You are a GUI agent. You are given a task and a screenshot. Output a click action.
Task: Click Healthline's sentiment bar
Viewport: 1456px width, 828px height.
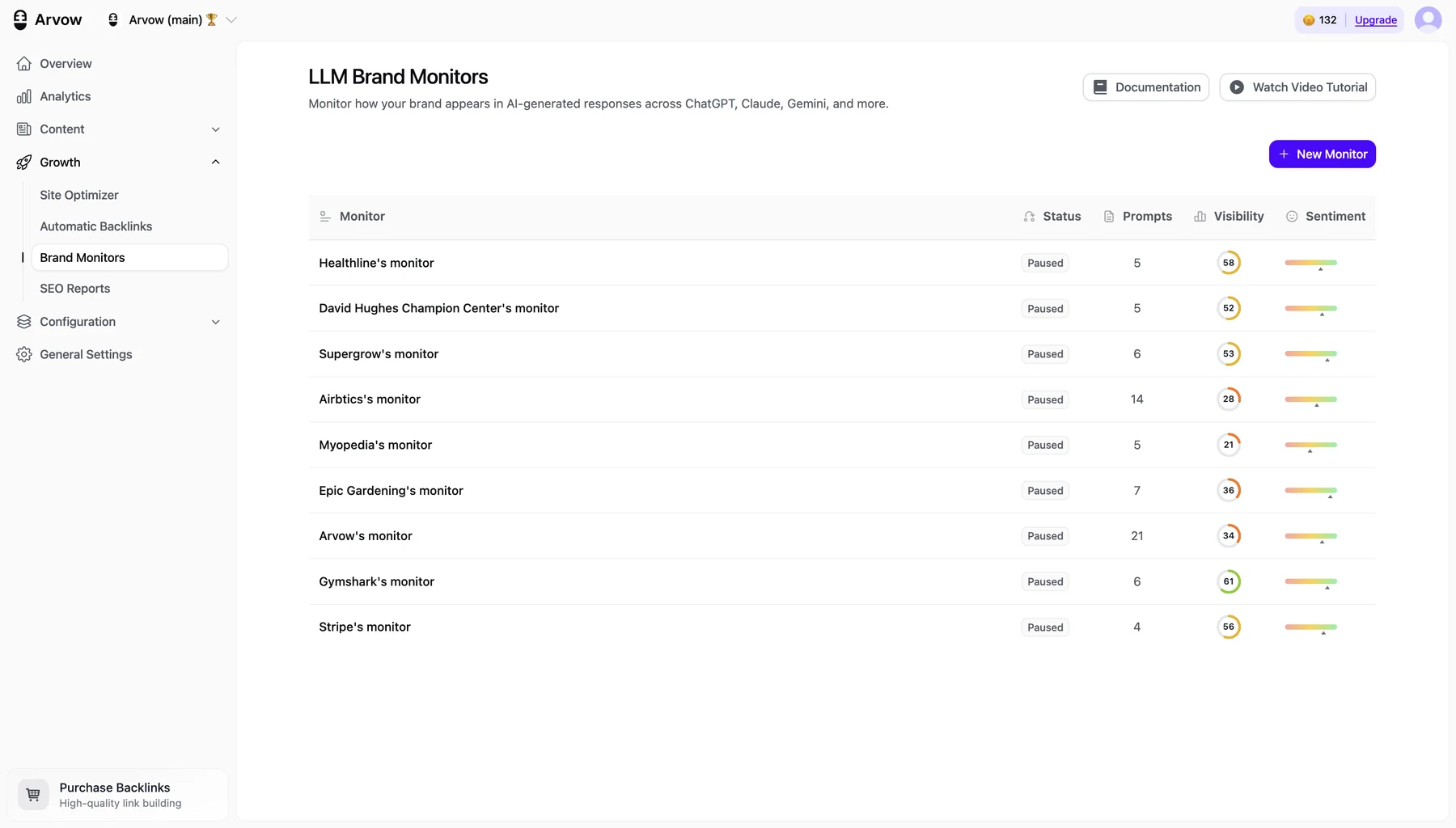(1310, 263)
